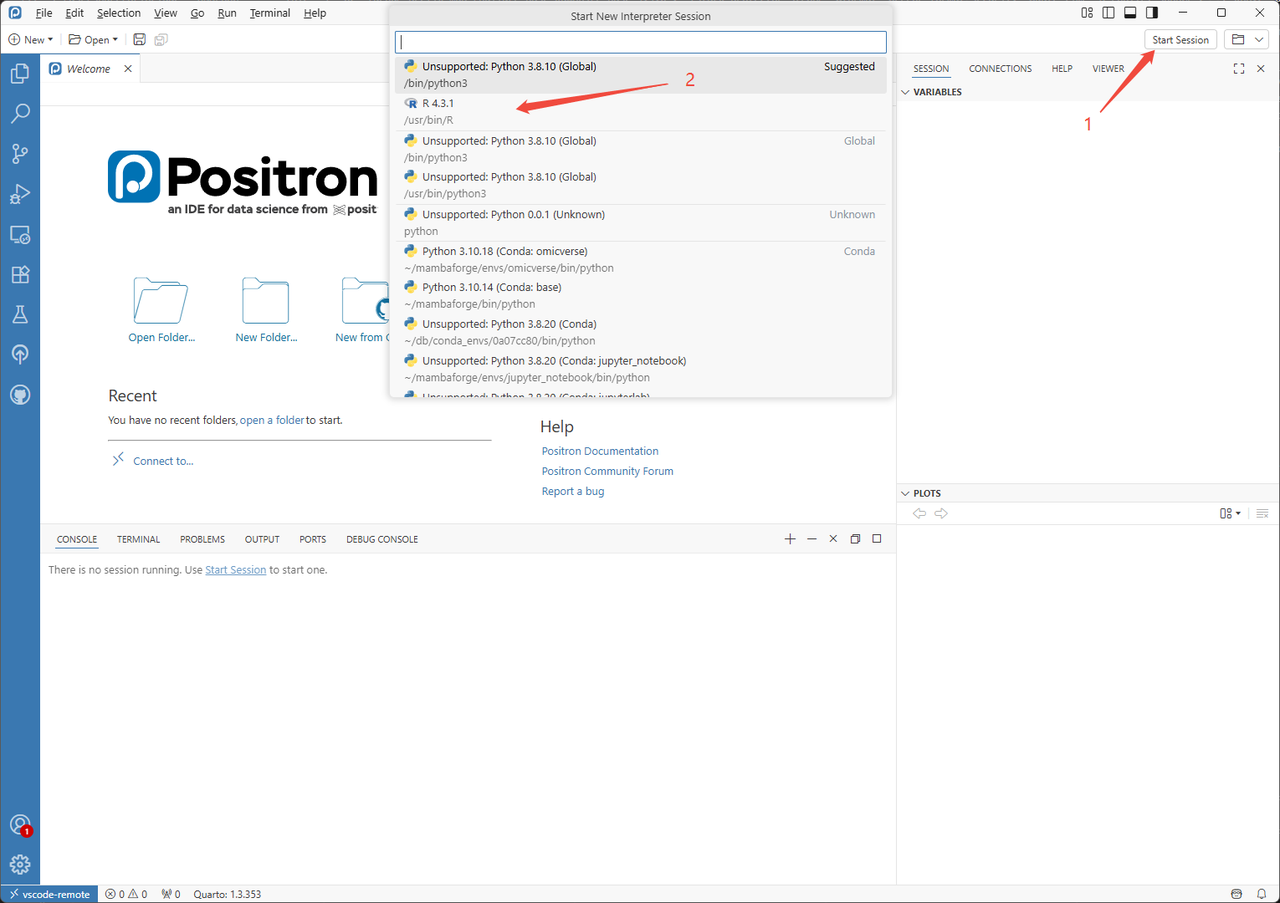Viewport: 1280px width, 903px height.
Task: Open the Source Control sidebar icon
Action: click(20, 153)
